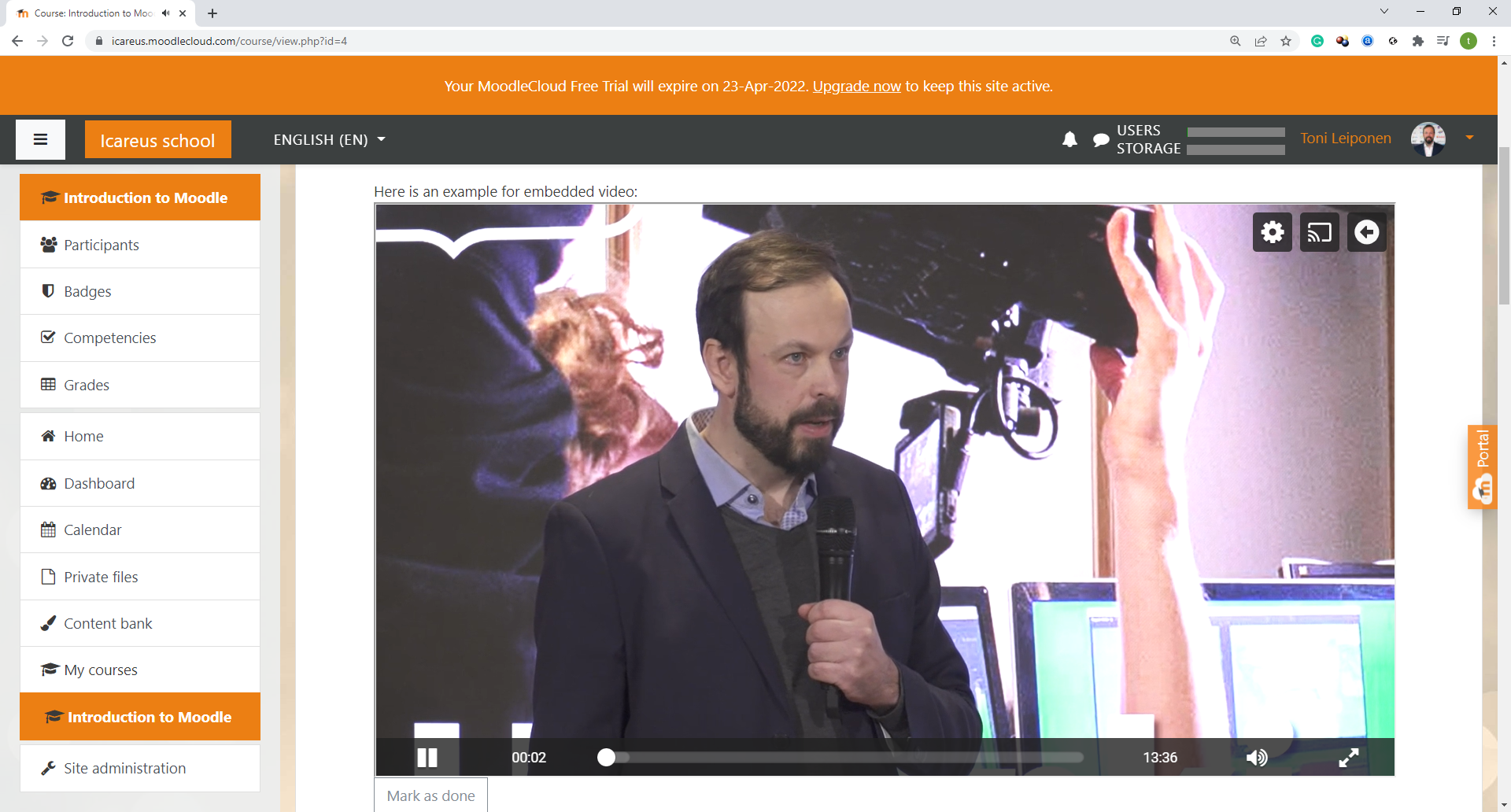Mute the video volume speaker

tap(1256, 758)
